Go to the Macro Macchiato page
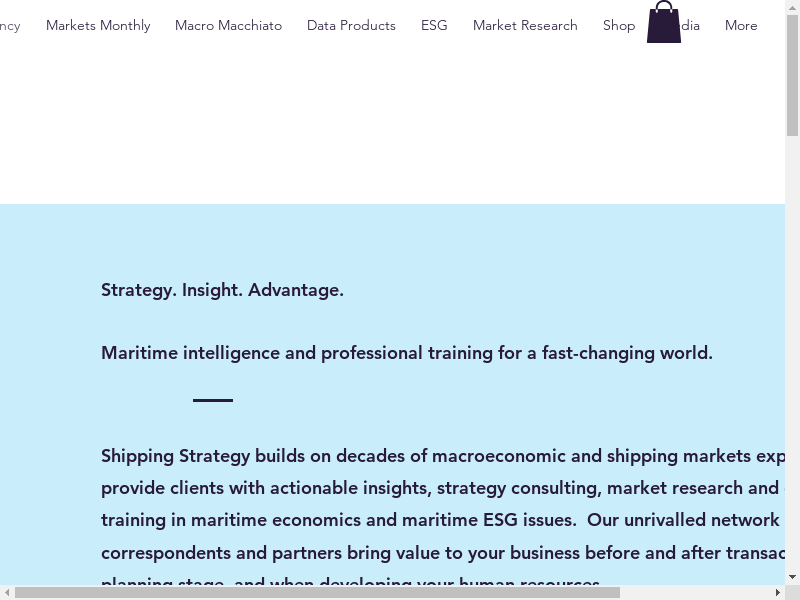This screenshot has height=600, width=800. click(x=228, y=25)
